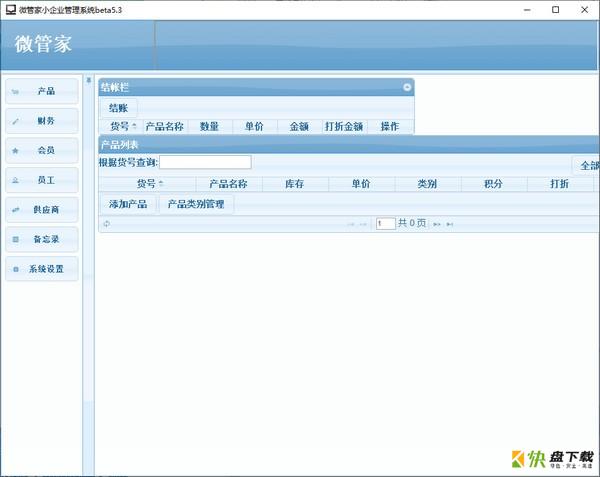Click the 微管家 logo title
Screen dimensions: 600x477
point(43,44)
